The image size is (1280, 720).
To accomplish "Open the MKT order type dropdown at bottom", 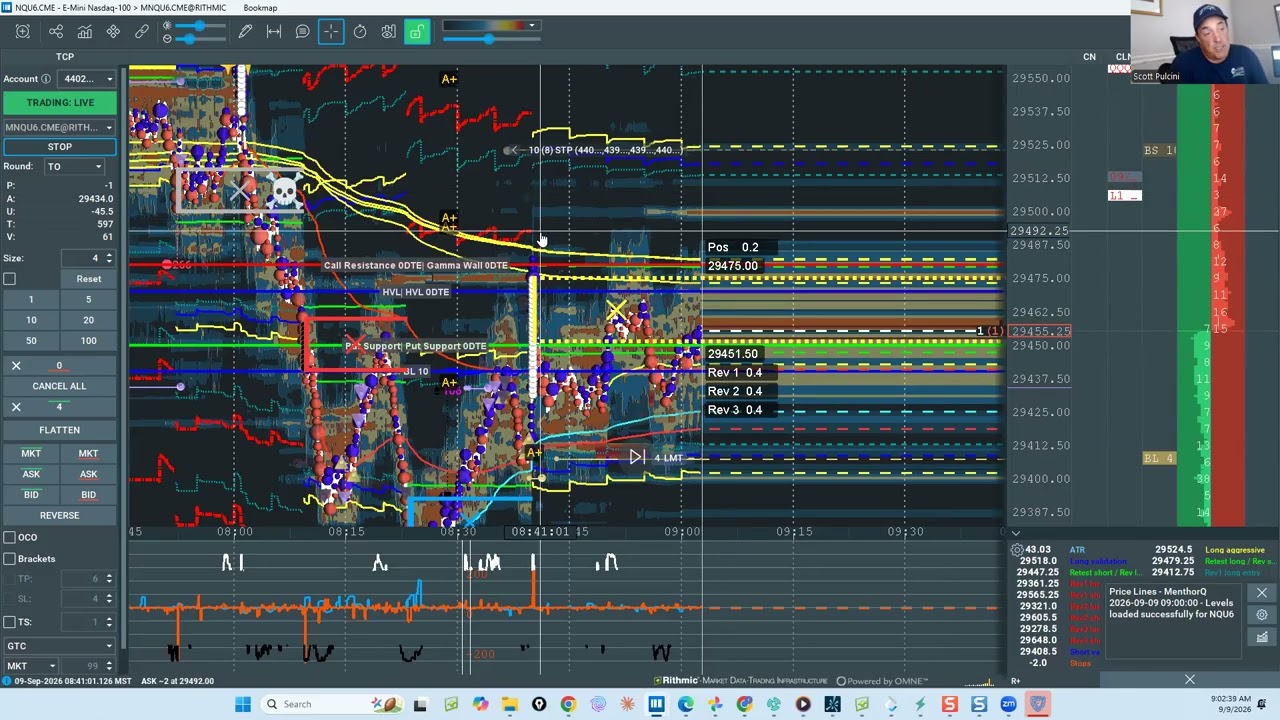I will [30, 666].
